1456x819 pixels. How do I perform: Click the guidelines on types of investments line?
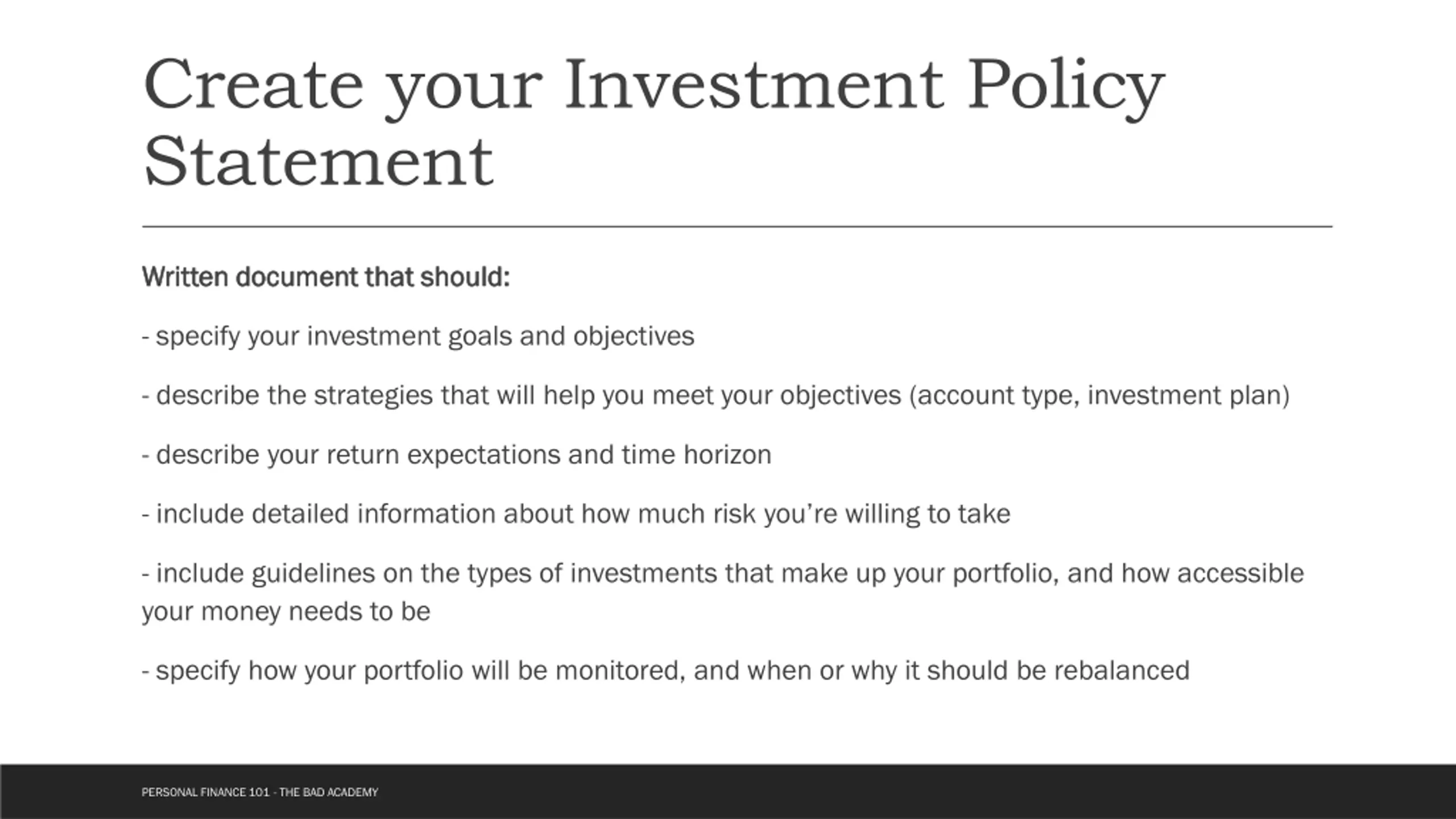coord(723,573)
